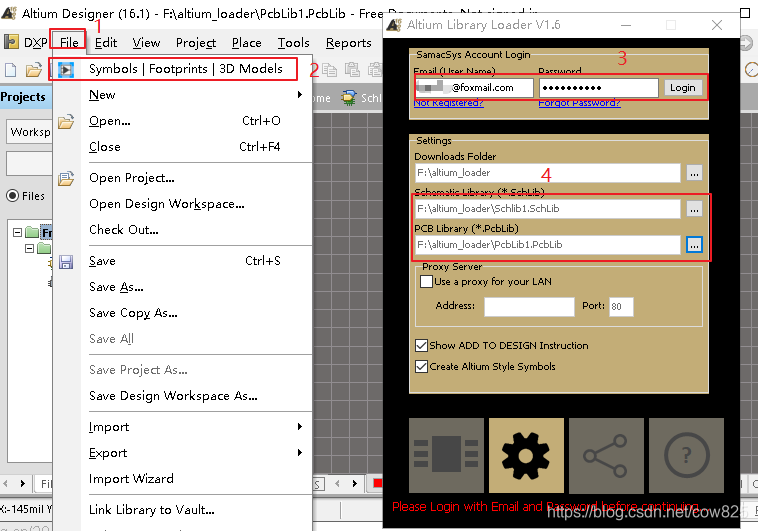Image resolution: width=758 pixels, height=531 pixels.
Task: Open the Place menu
Action: (x=247, y=43)
